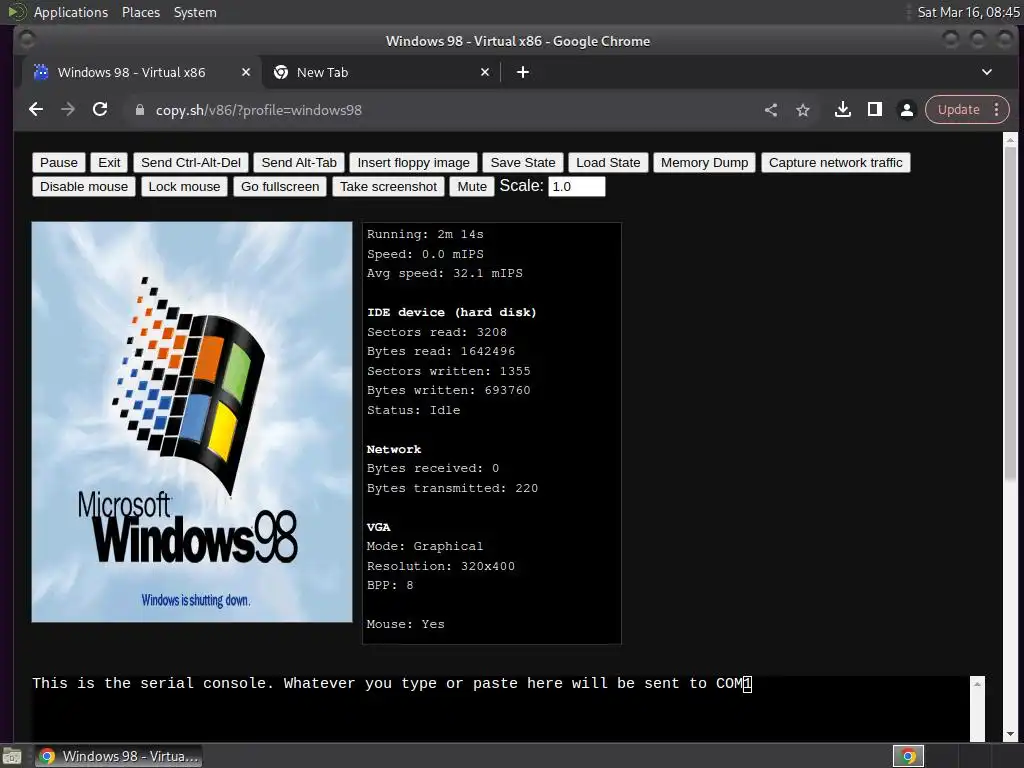The image size is (1024, 768).
Task: Click the address bar URL
Action: (259, 110)
